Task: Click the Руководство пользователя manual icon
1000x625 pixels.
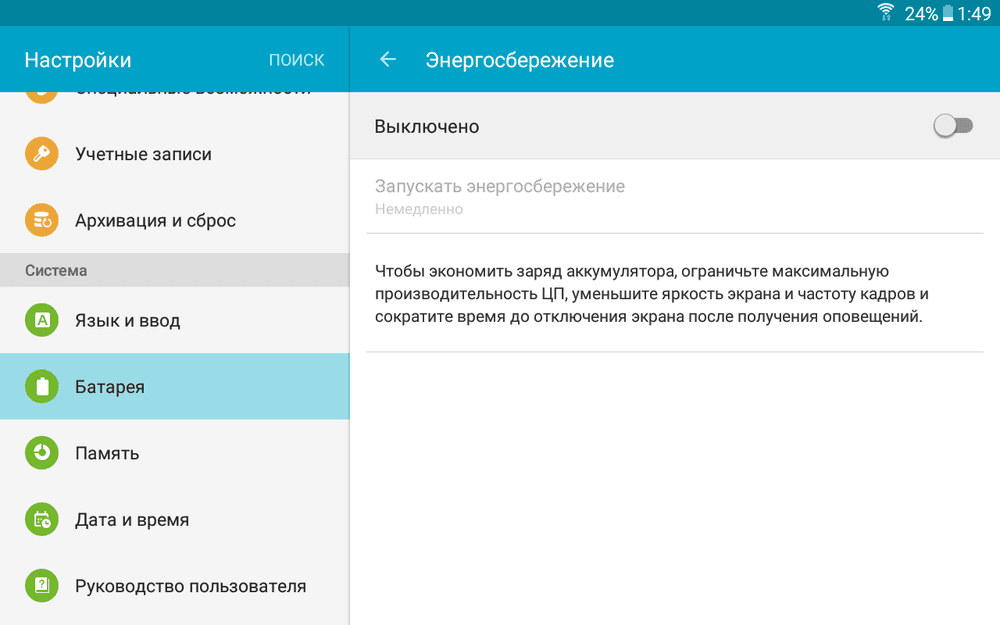Action: (41, 585)
